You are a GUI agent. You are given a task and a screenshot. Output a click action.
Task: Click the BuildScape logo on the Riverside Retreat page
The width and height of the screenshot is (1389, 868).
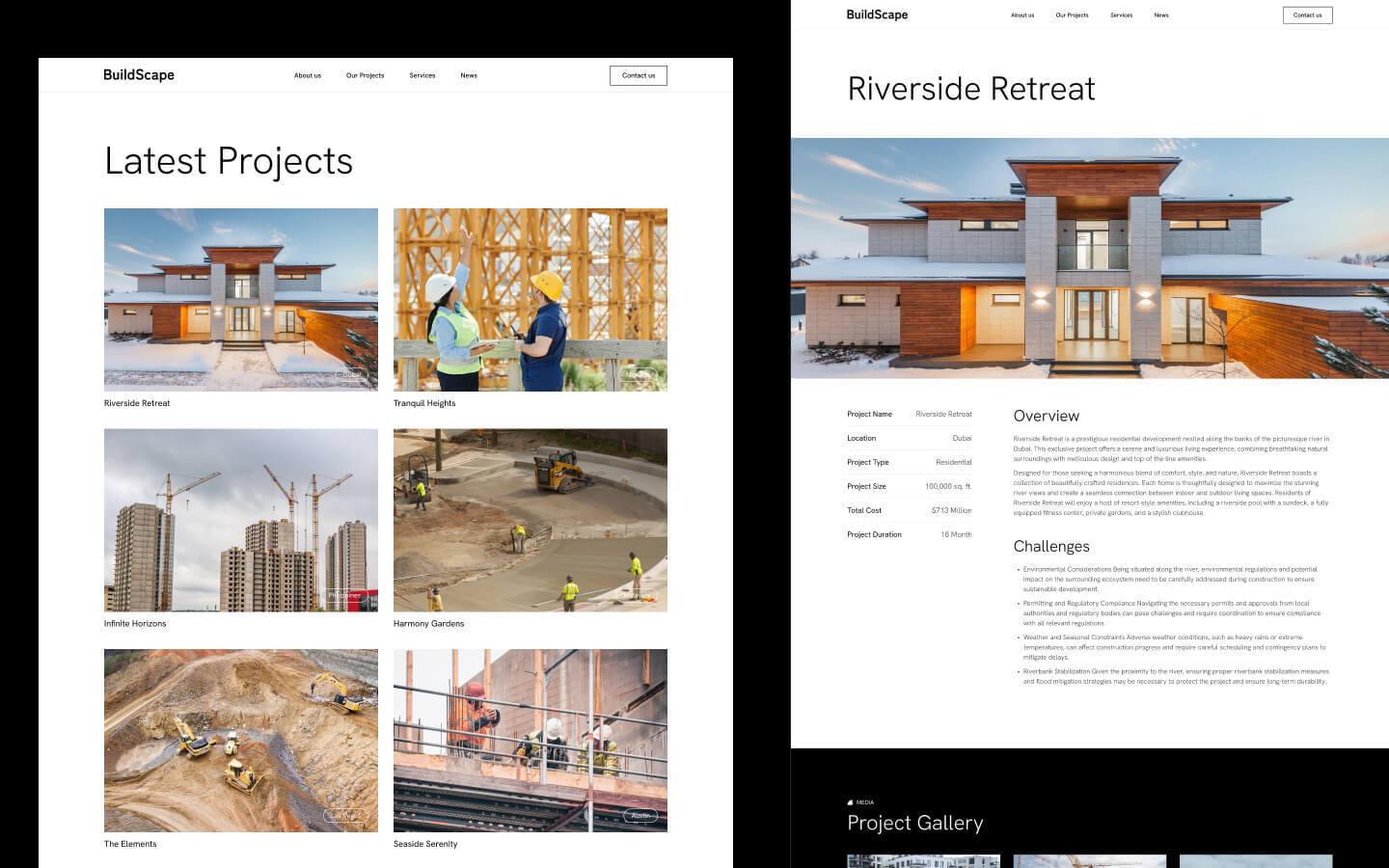(x=876, y=14)
